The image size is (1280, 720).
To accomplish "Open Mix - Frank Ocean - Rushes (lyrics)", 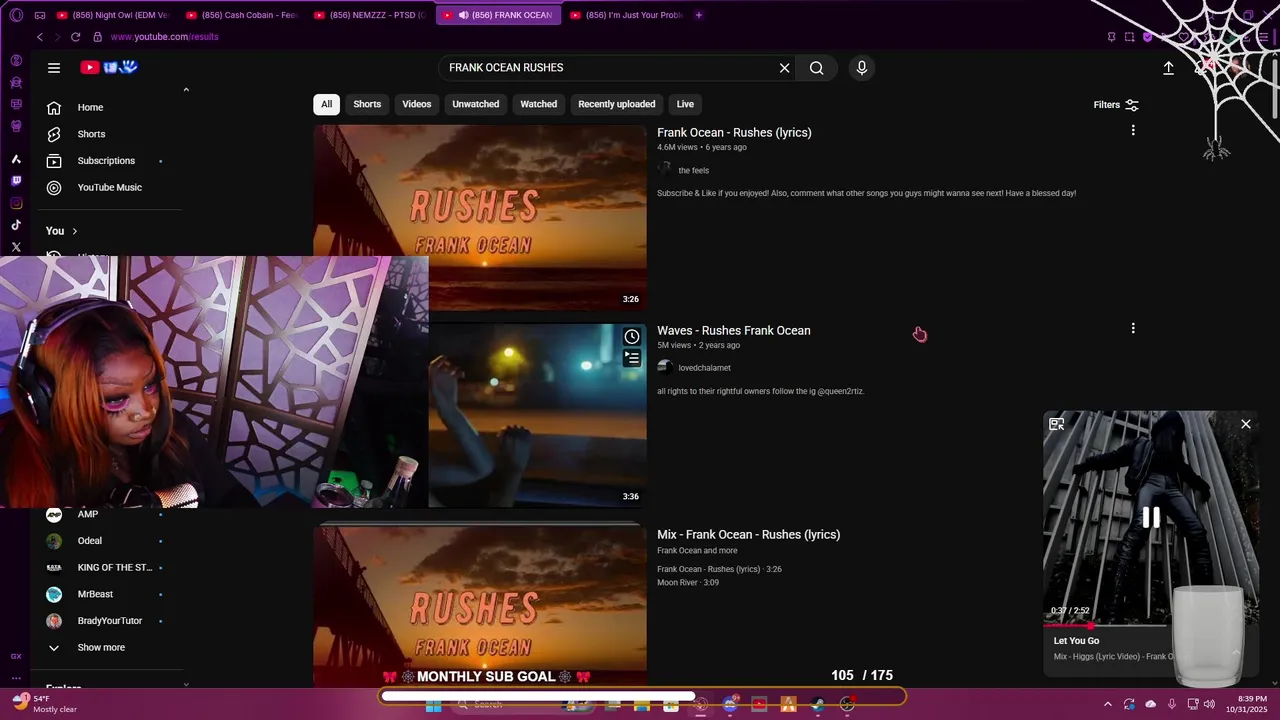I will (748, 535).
